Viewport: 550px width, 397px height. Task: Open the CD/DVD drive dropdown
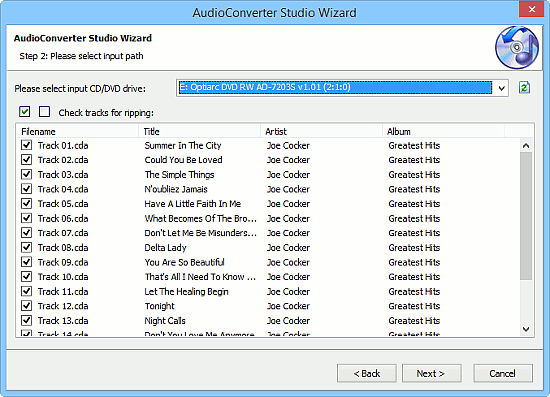point(502,88)
